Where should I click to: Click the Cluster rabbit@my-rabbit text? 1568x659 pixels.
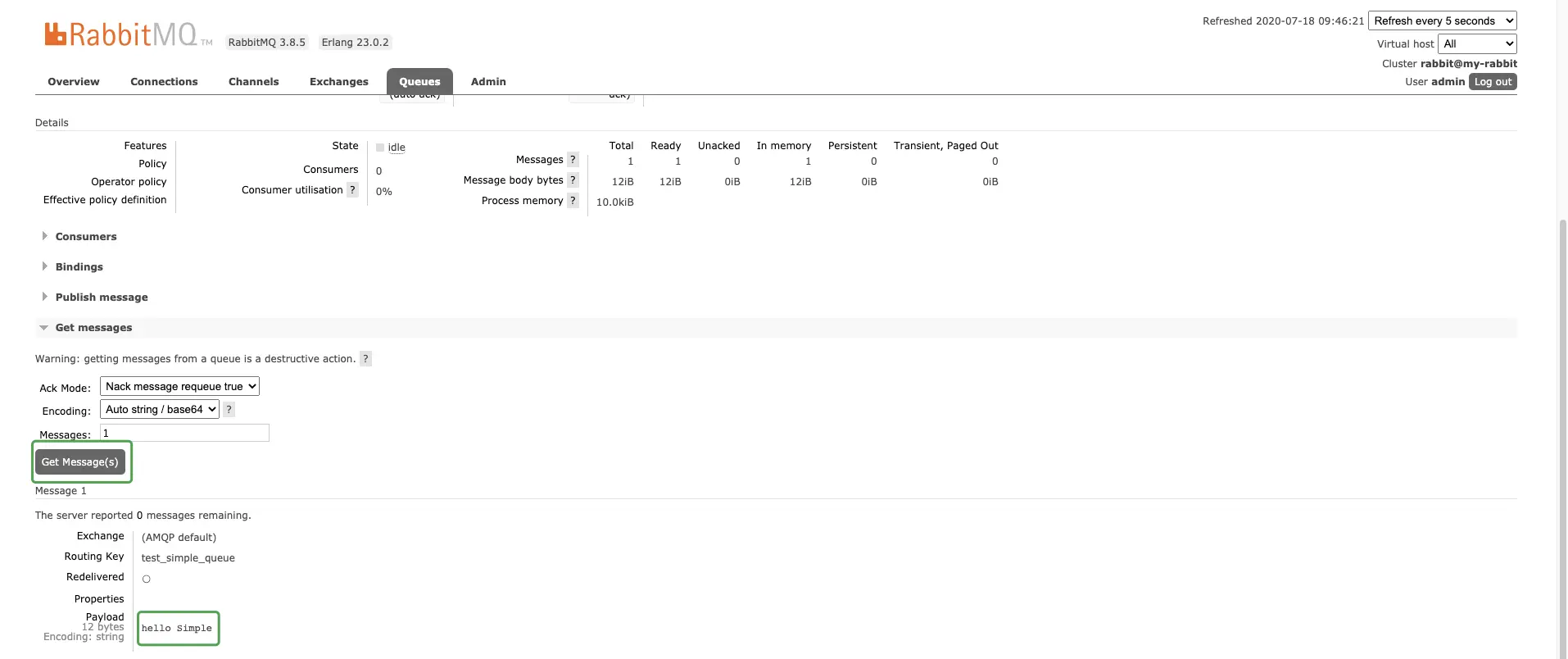[1449, 64]
